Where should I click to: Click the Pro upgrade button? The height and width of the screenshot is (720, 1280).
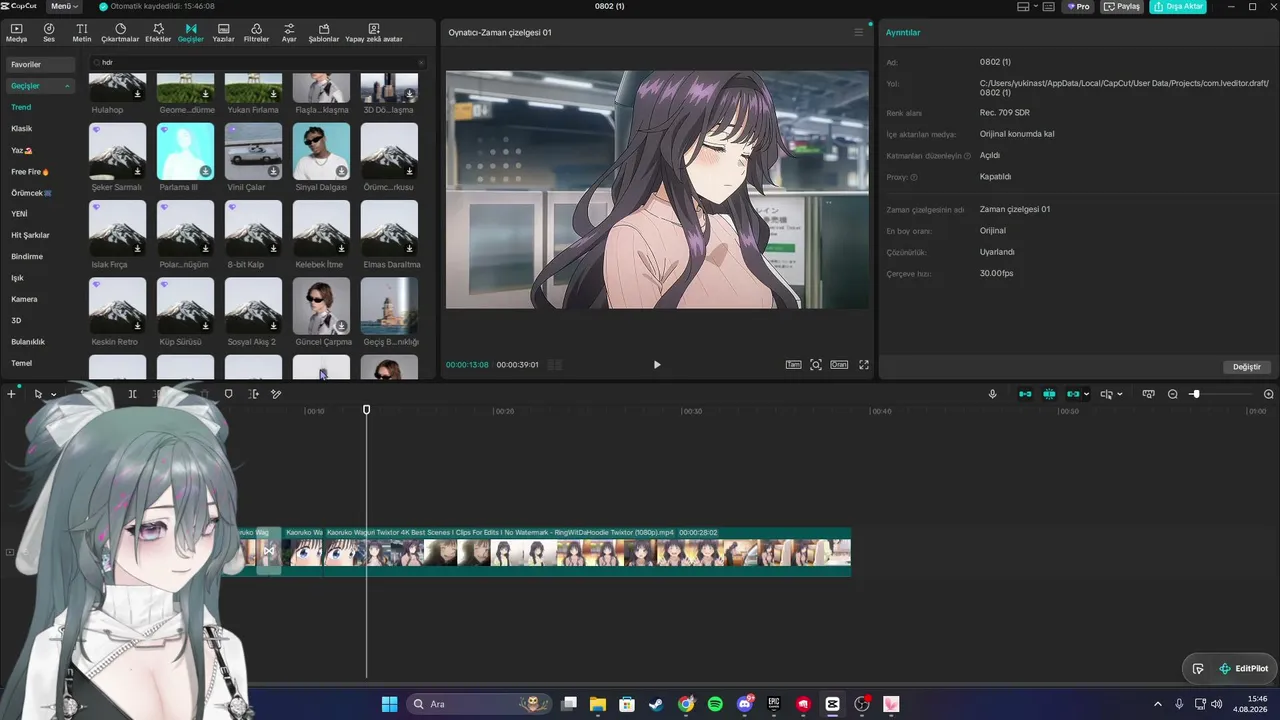1078,6
